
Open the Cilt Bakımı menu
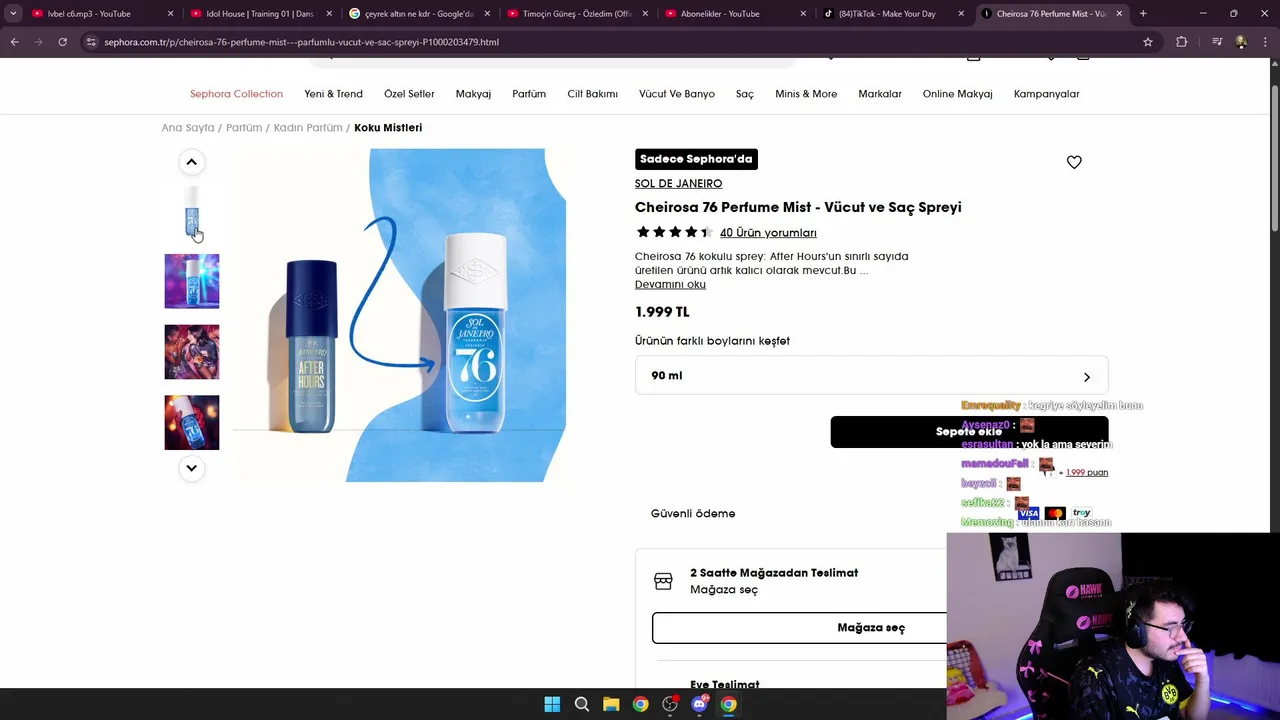(592, 94)
